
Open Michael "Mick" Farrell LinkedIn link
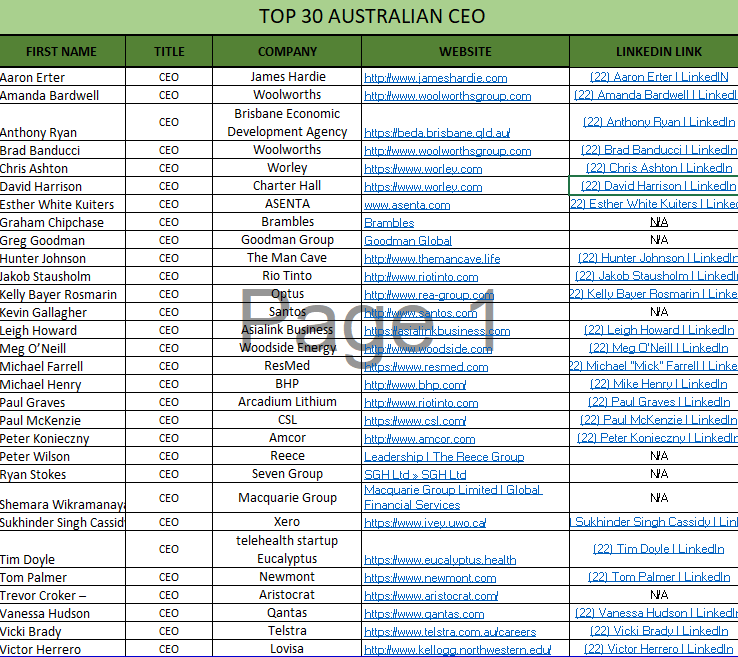coord(654,366)
